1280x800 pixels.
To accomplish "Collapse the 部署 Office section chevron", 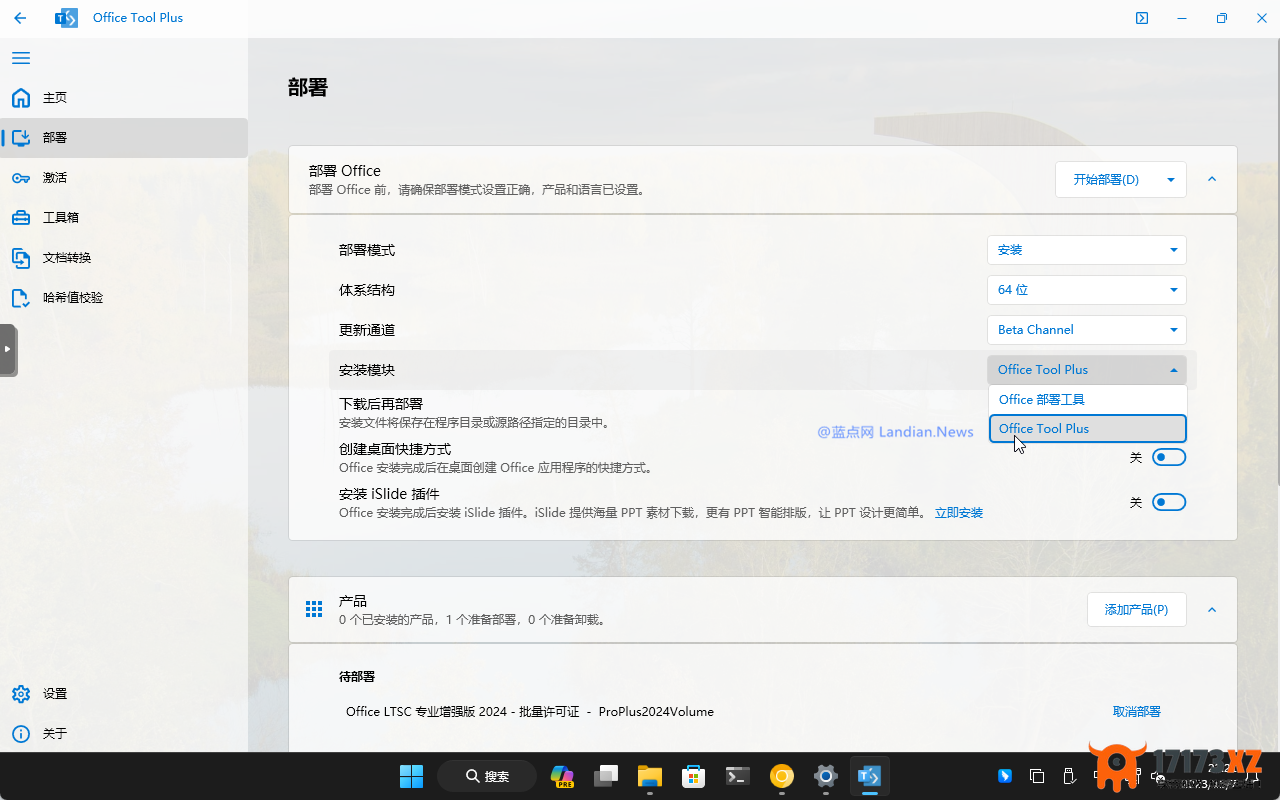I will (1212, 180).
